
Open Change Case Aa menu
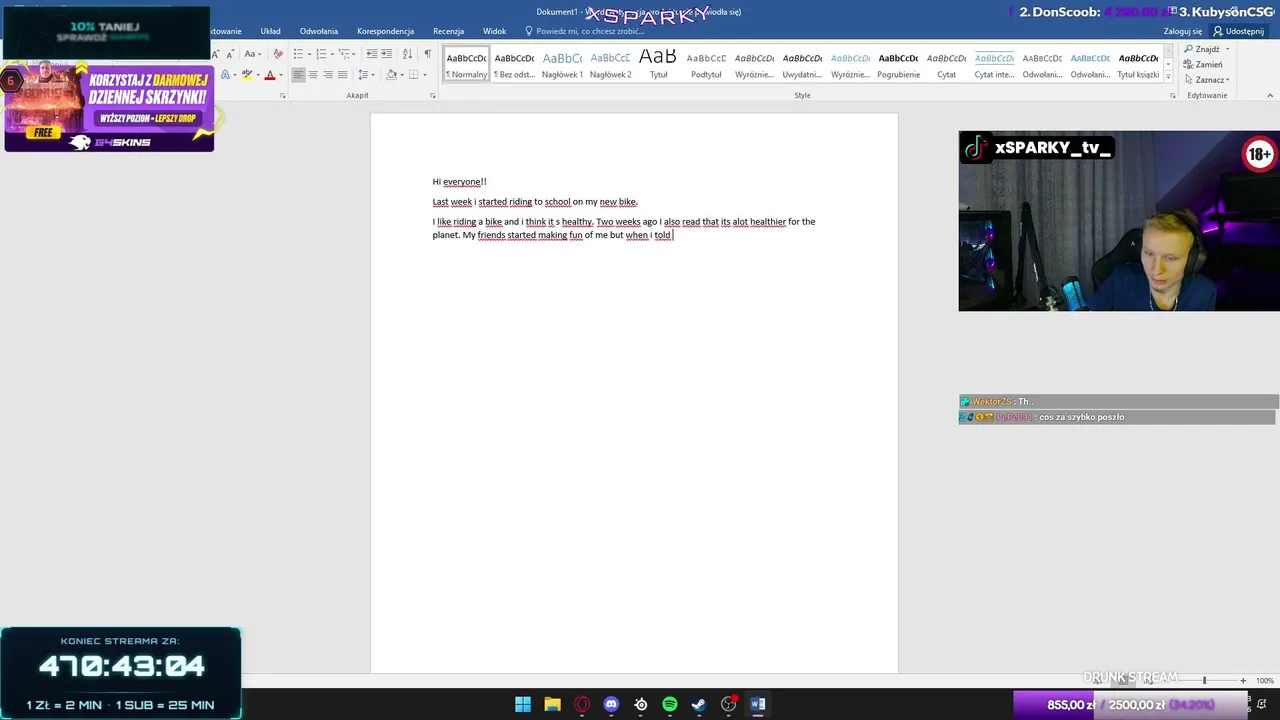[x=253, y=54]
